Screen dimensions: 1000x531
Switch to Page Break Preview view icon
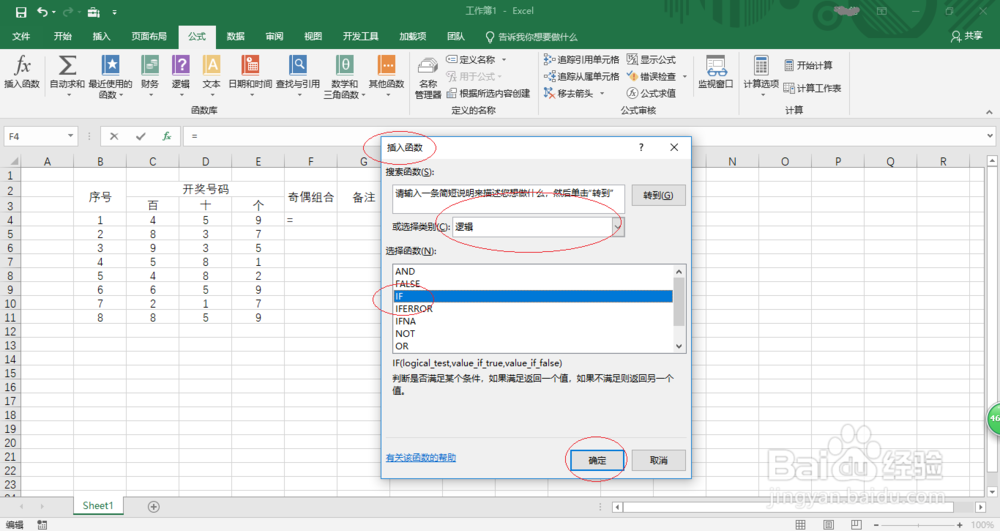pos(856,525)
